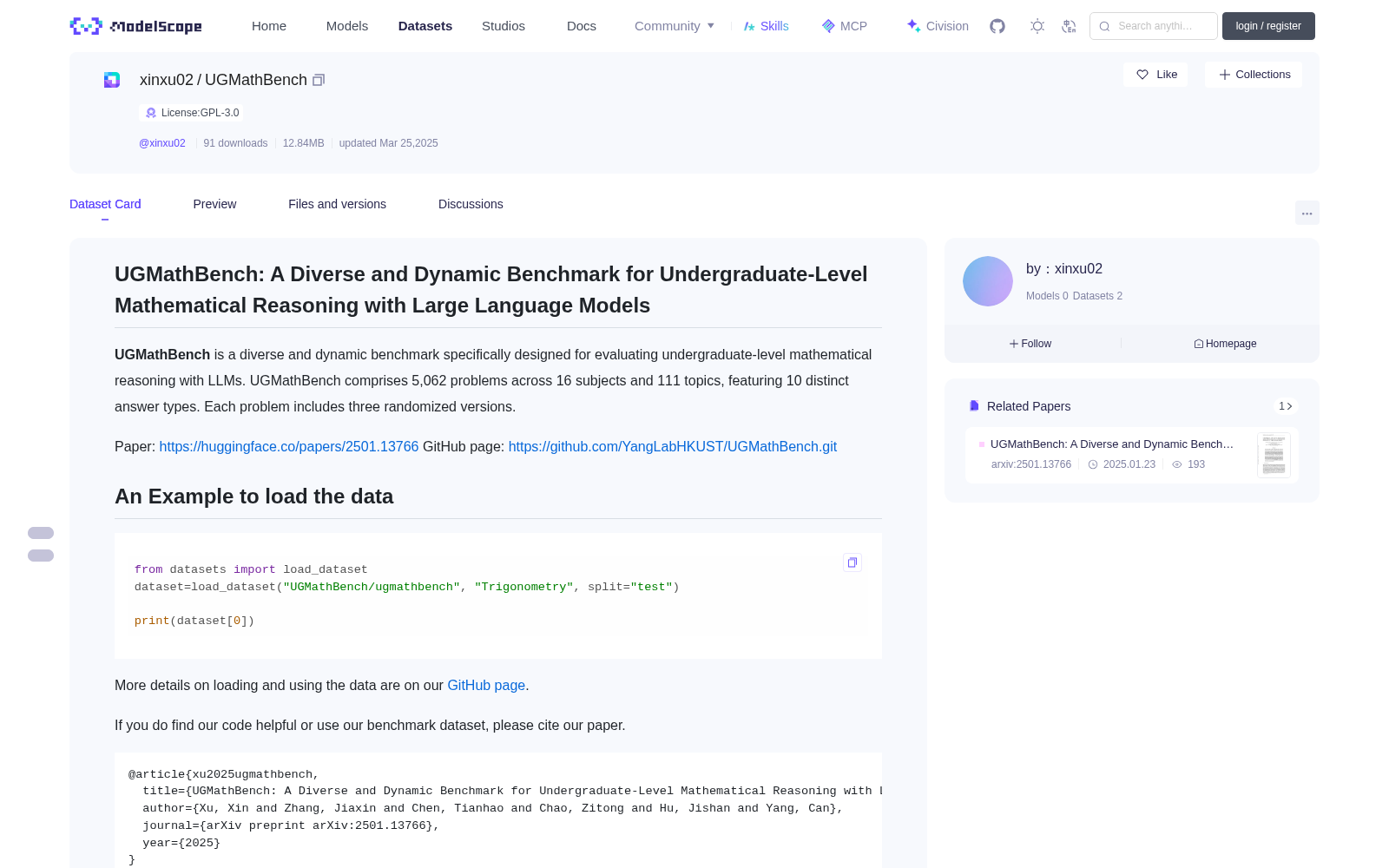
Task: Click the 'Models 0' author stat
Action: coord(1047,296)
